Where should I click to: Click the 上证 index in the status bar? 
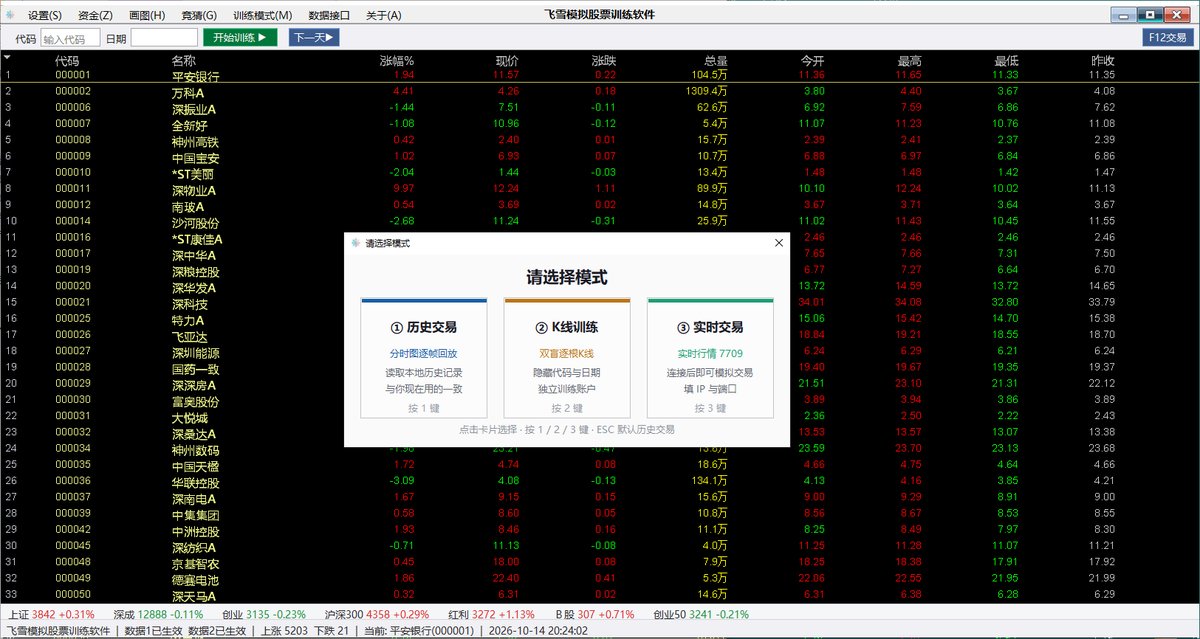click(53, 614)
